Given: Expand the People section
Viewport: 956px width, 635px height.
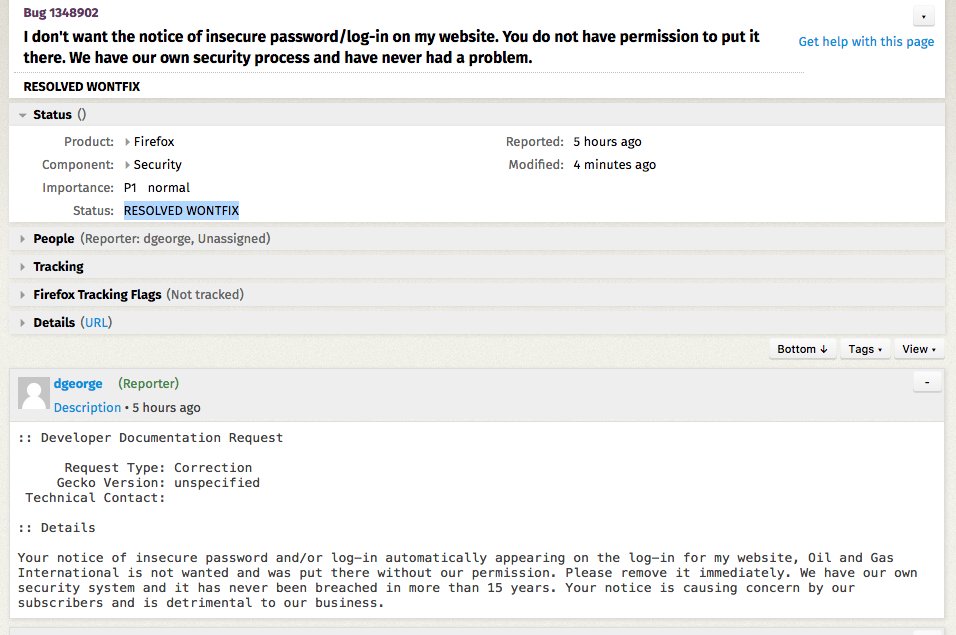Looking at the screenshot, I should click(23, 239).
